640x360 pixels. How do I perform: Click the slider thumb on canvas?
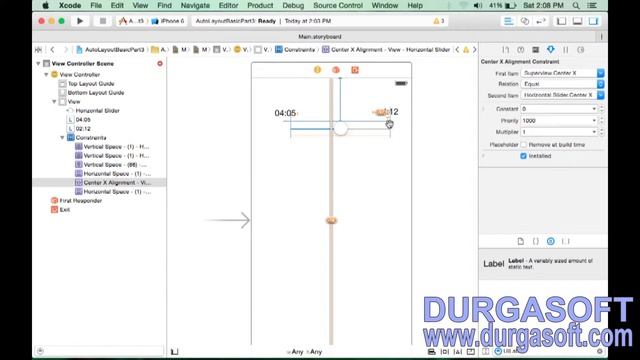(x=340, y=129)
